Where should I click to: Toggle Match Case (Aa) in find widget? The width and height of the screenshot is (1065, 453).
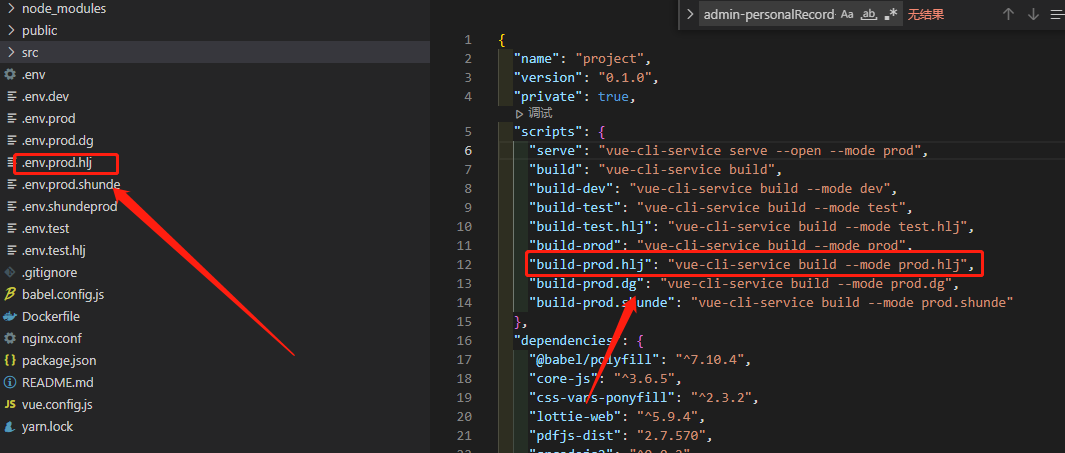coord(847,14)
